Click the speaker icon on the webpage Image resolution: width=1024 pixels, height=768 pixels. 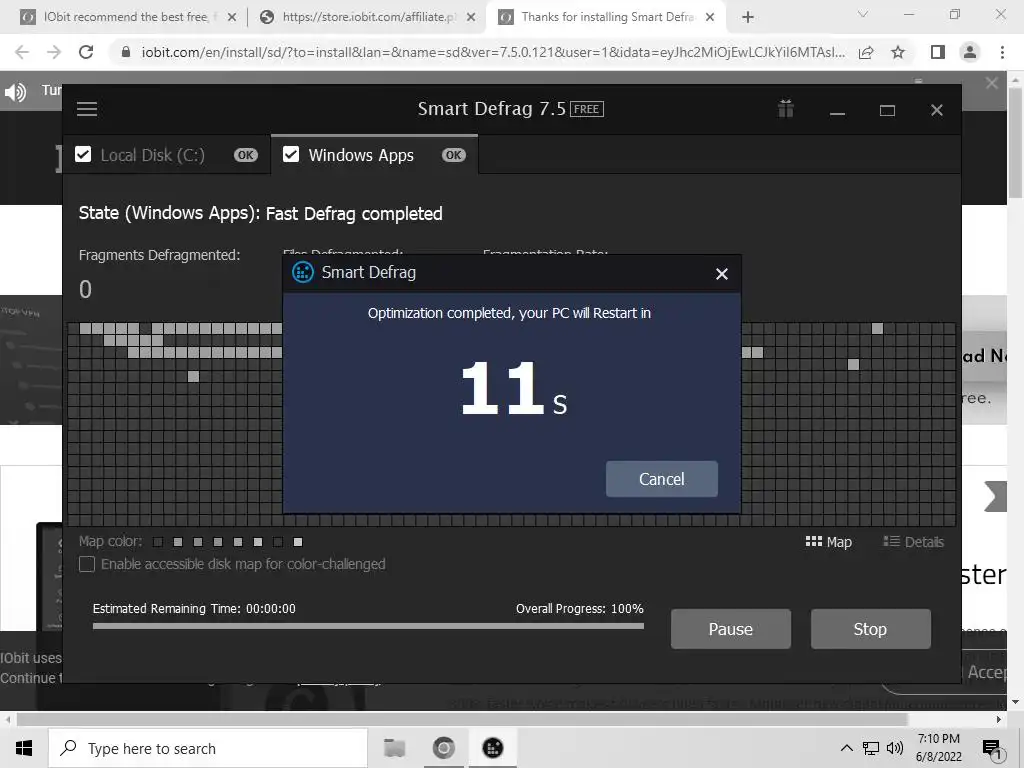[x=15, y=92]
